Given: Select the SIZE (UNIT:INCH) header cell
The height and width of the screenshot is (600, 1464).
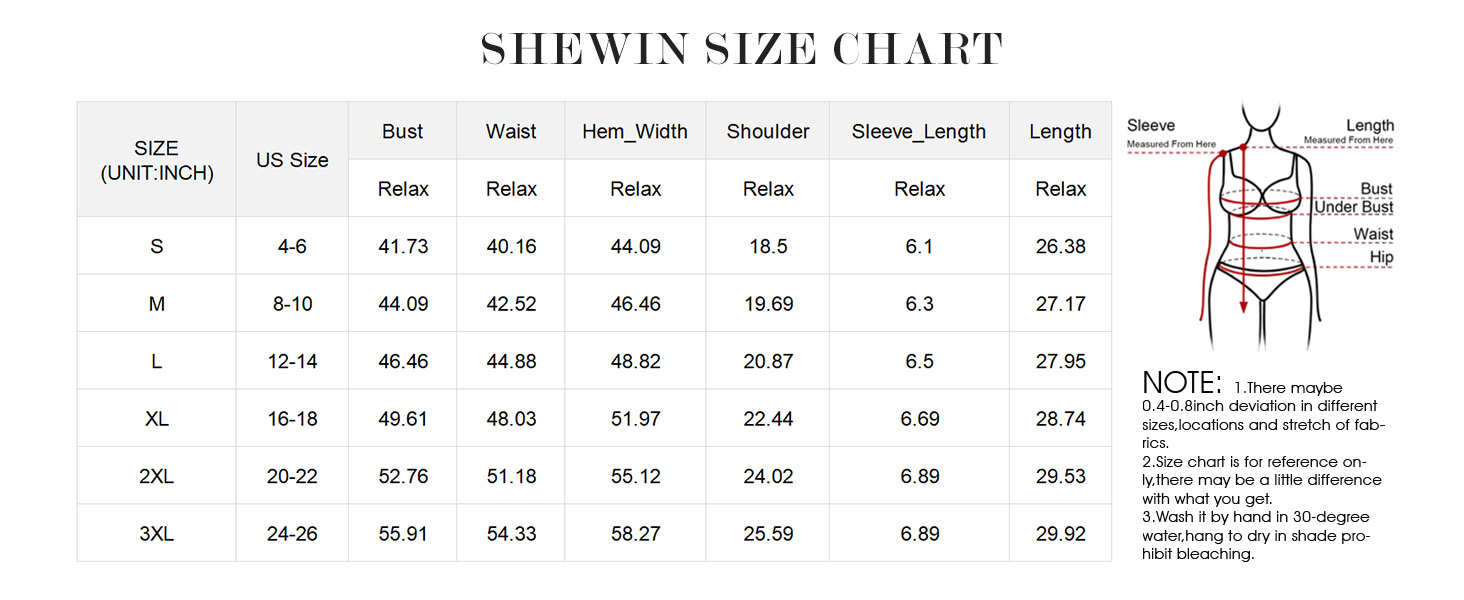Looking at the screenshot, I should [157, 160].
